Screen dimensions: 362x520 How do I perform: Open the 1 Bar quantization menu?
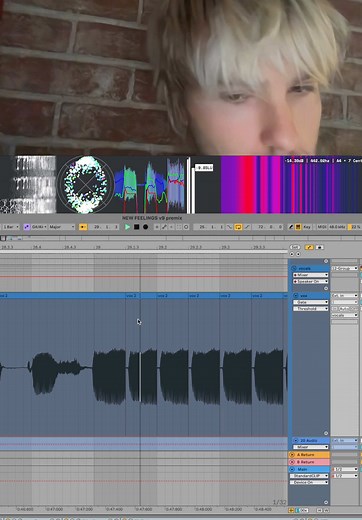11,227
